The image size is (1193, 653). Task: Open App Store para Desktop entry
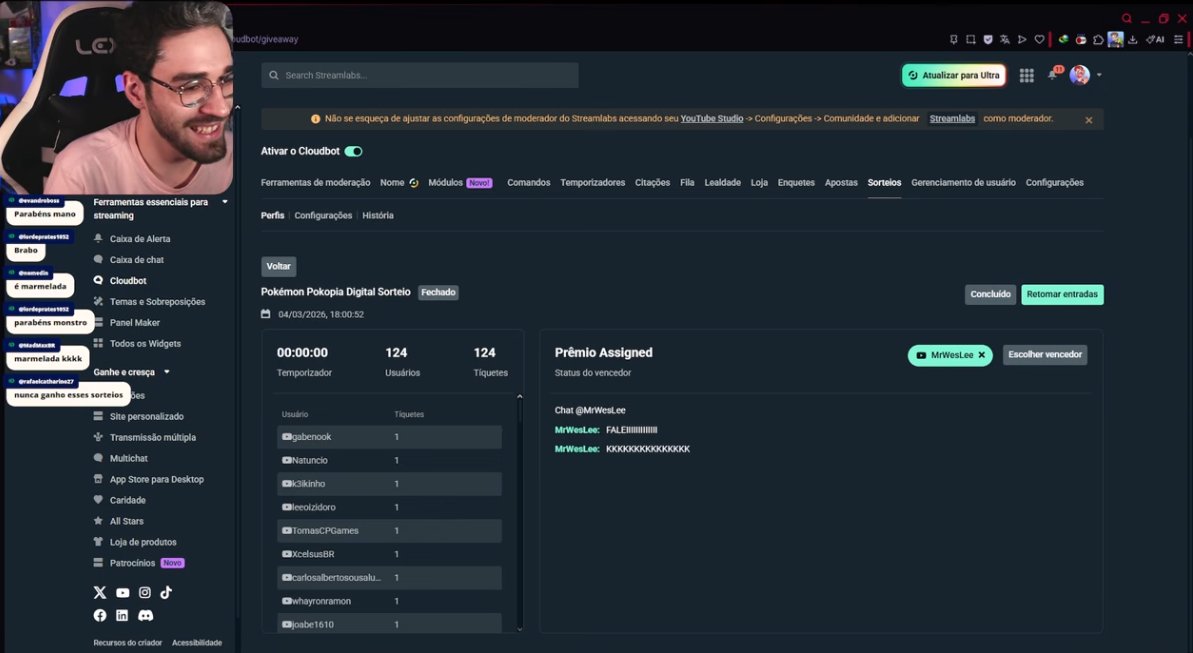pyautogui.click(x=148, y=479)
